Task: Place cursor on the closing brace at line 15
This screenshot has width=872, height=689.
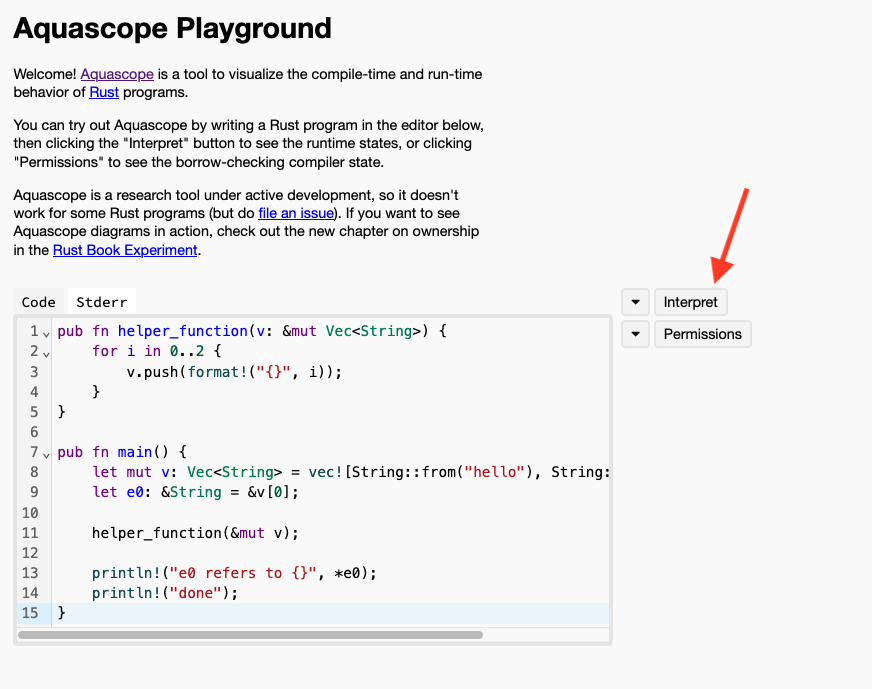Action: point(62,612)
